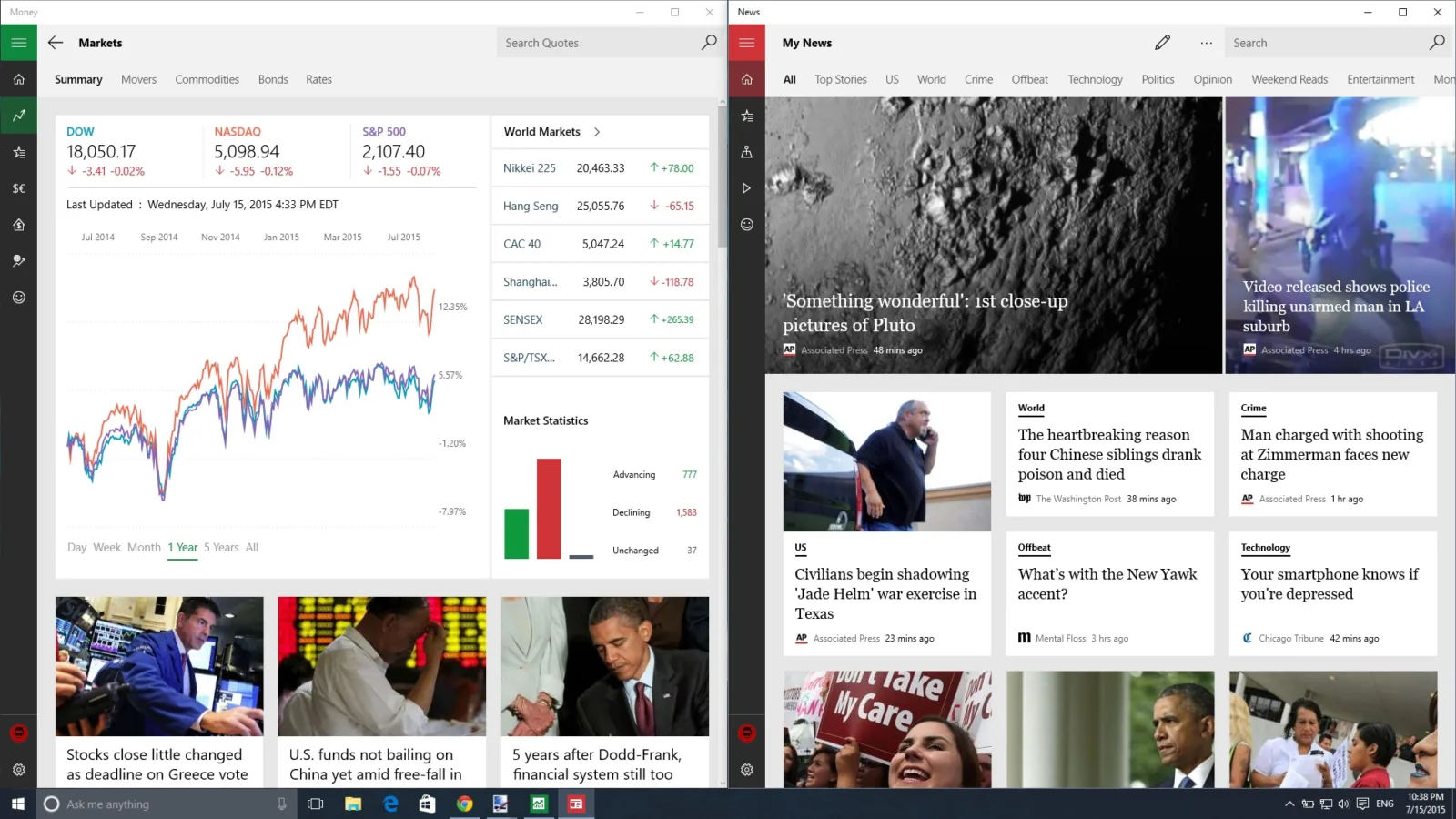Open account sign-in icon in Money sidebar
The height and width of the screenshot is (819, 1456).
(18, 733)
